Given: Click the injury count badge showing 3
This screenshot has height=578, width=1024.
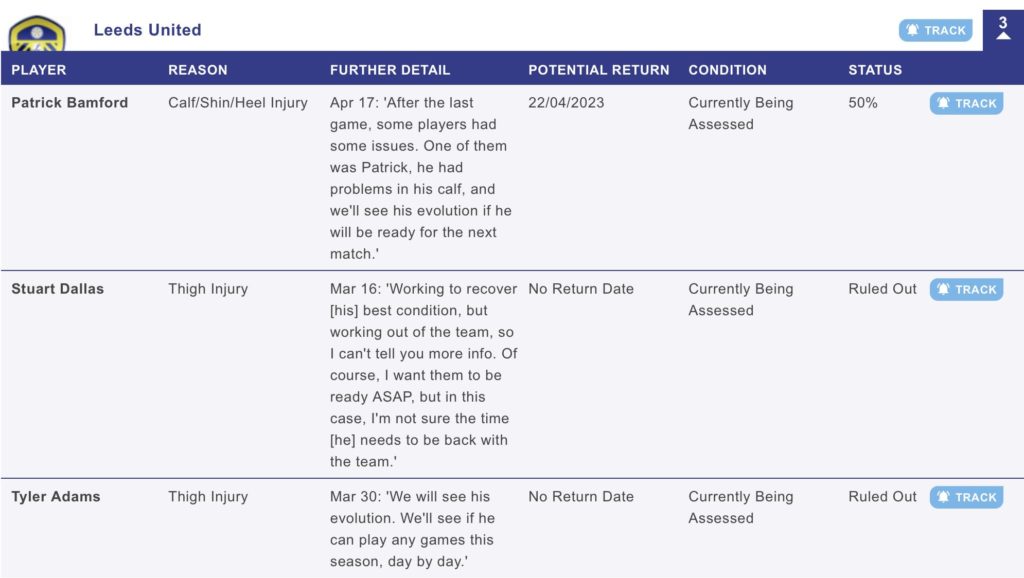Looking at the screenshot, I should [x=1003, y=23].
